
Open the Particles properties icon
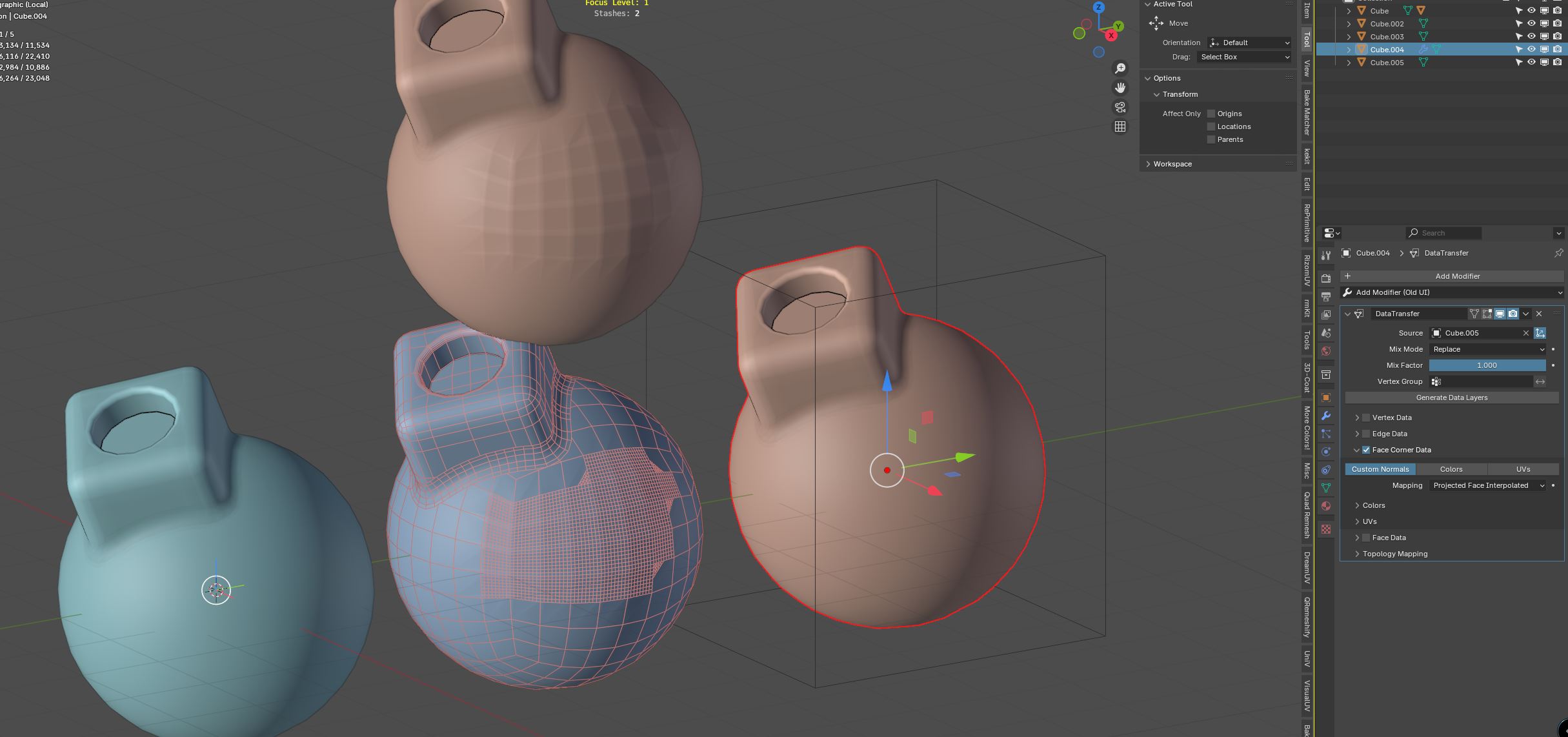1326,434
